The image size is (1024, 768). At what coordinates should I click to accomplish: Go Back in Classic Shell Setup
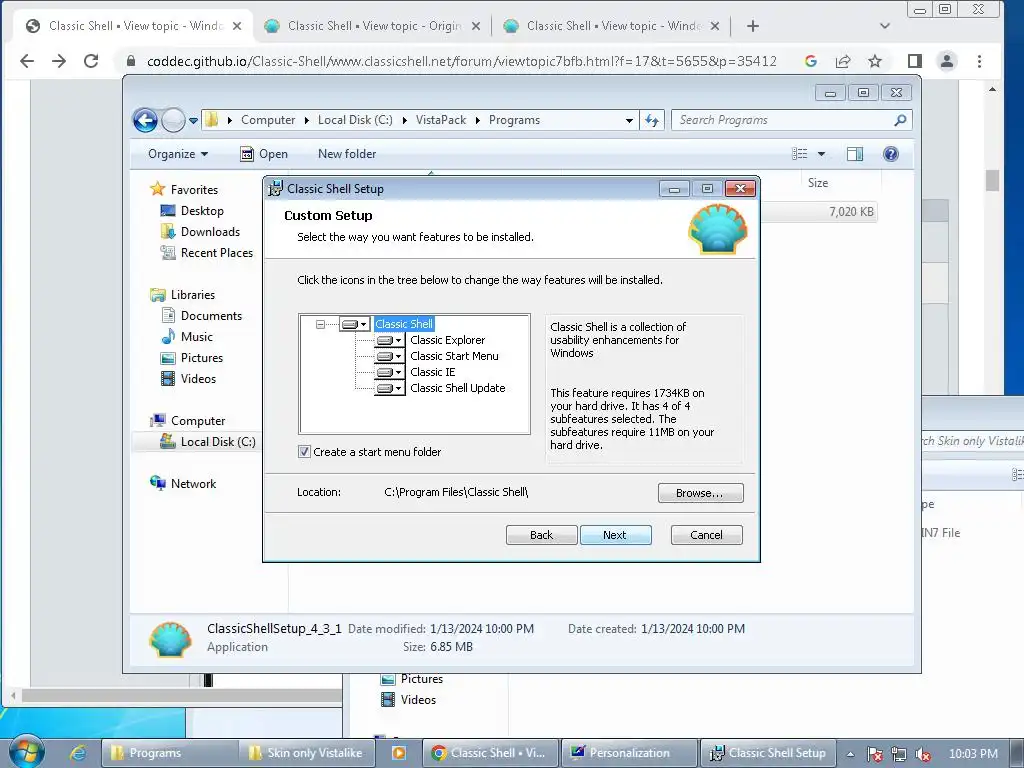tap(541, 535)
